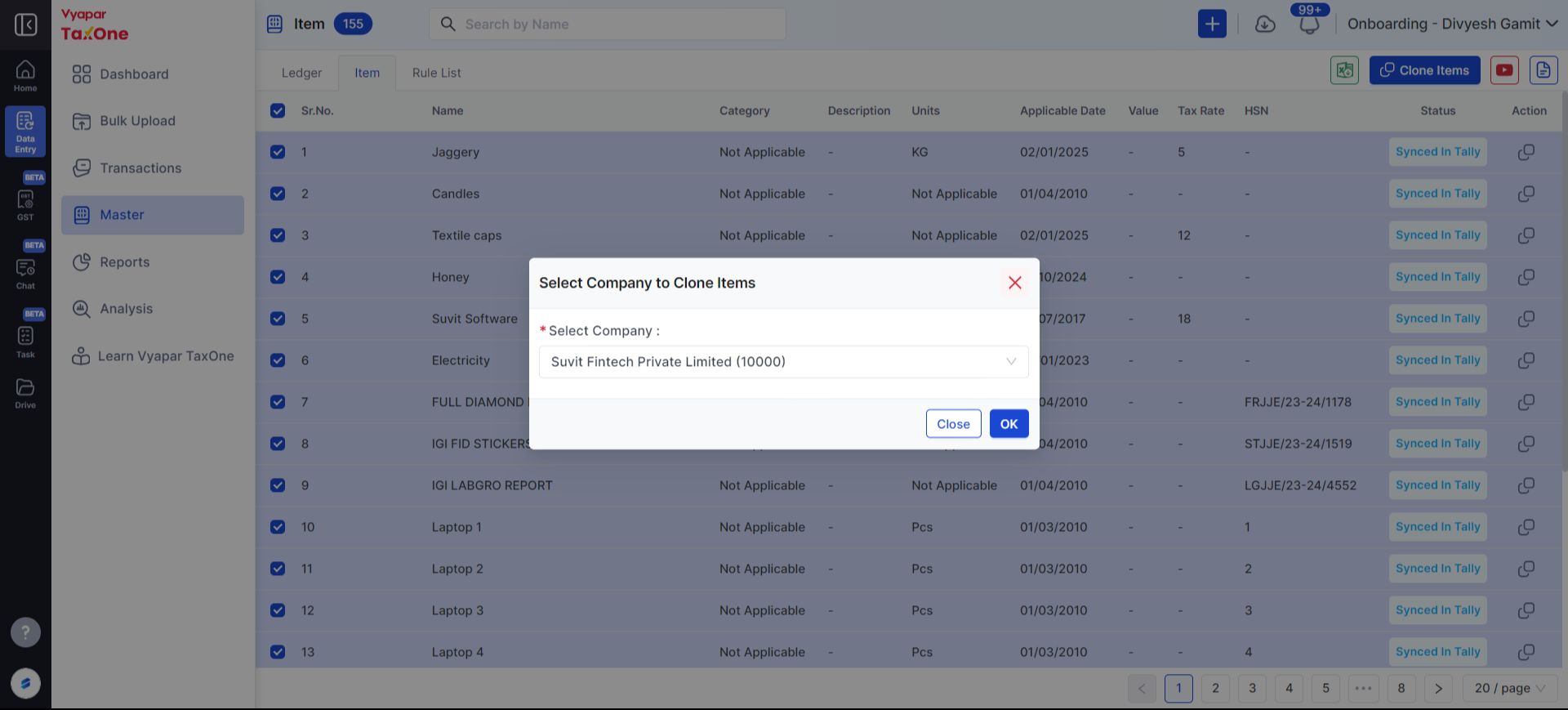1568x710 pixels.
Task: Click the Clone Items button
Action: click(x=1425, y=70)
